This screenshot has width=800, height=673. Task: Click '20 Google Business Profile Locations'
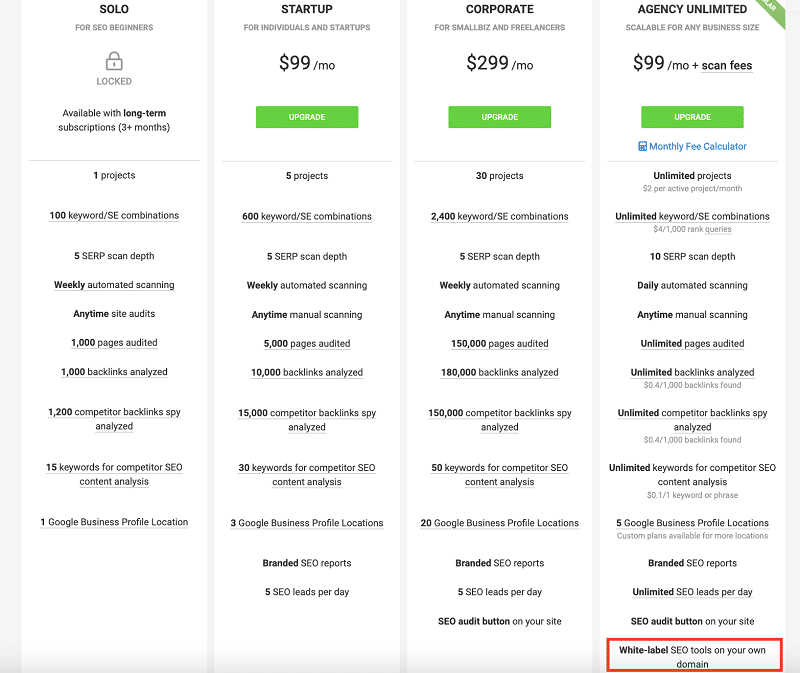(499, 523)
